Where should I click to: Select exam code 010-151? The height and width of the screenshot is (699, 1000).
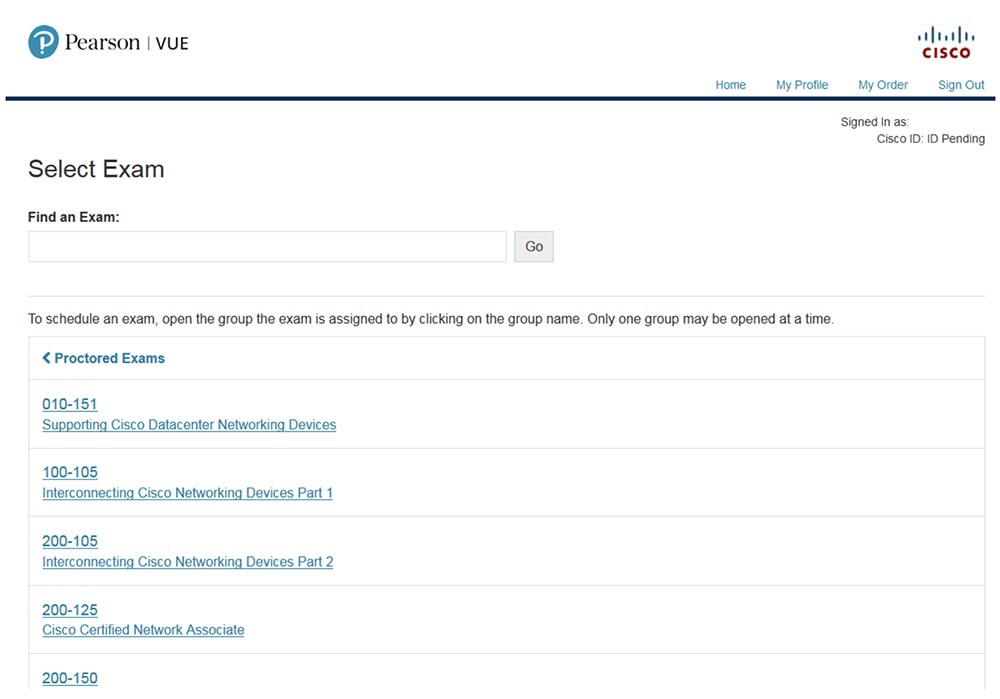(x=70, y=404)
